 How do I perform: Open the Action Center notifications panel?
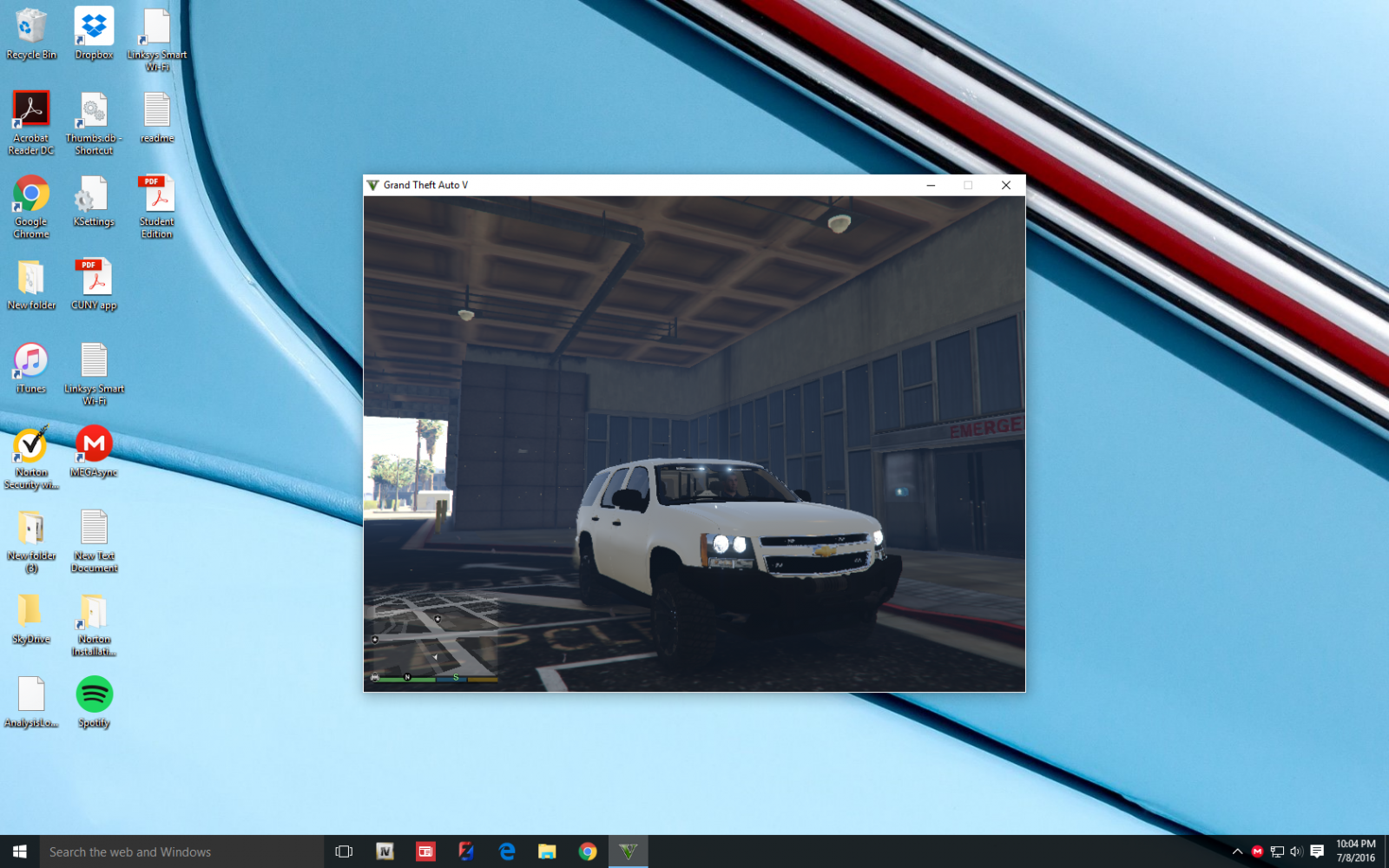(1317, 852)
